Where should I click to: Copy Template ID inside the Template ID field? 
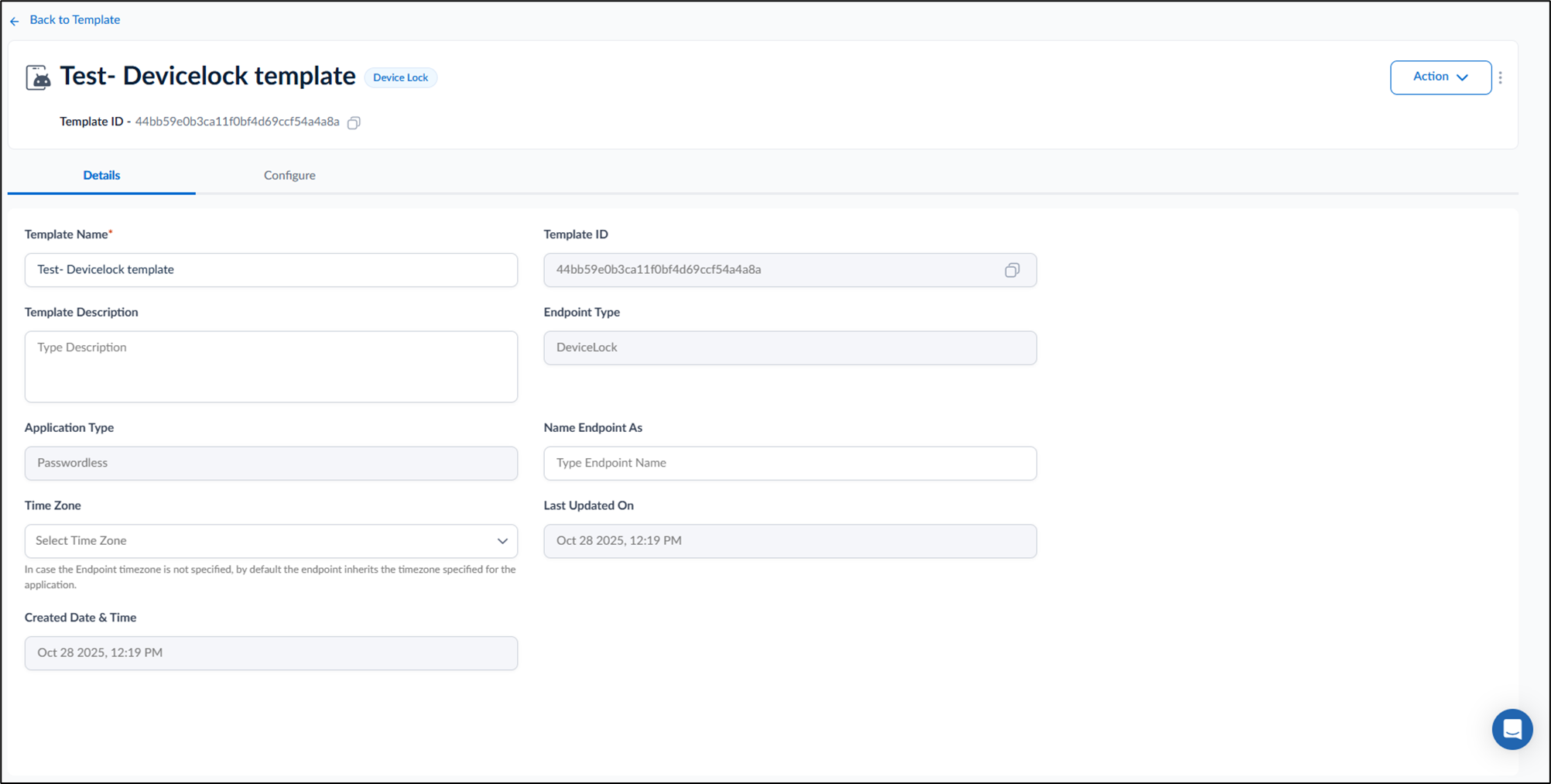coord(1012,270)
